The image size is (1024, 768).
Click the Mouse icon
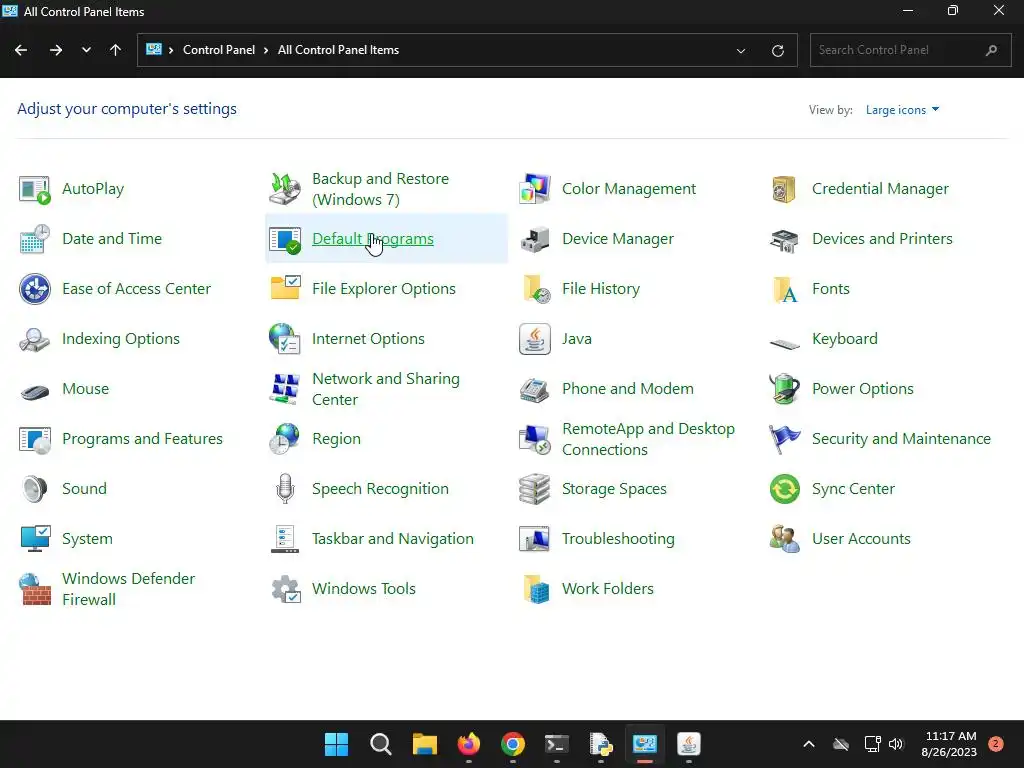click(x=35, y=392)
